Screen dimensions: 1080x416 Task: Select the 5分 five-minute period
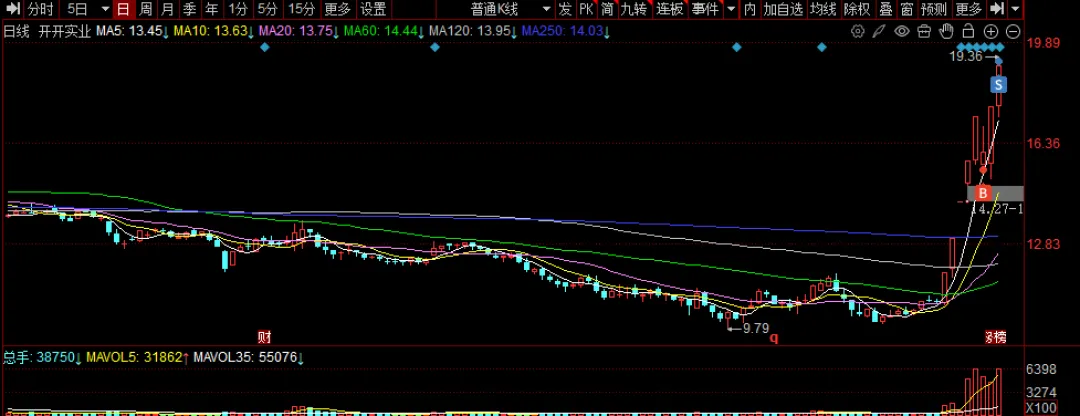(x=267, y=10)
